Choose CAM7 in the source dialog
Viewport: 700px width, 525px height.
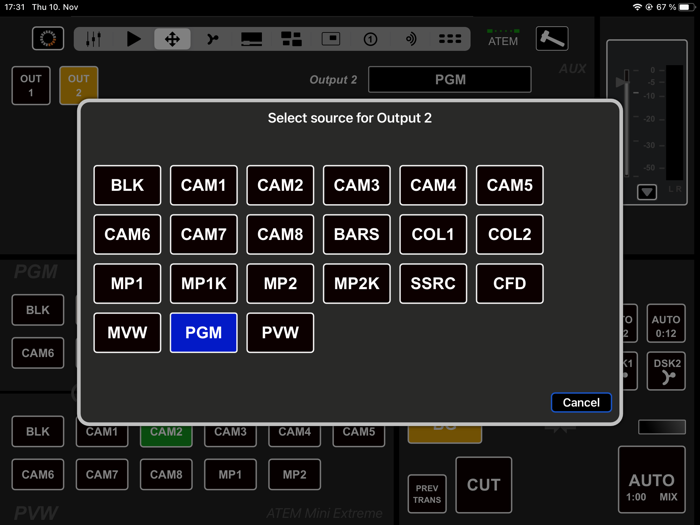tap(204, 234)
